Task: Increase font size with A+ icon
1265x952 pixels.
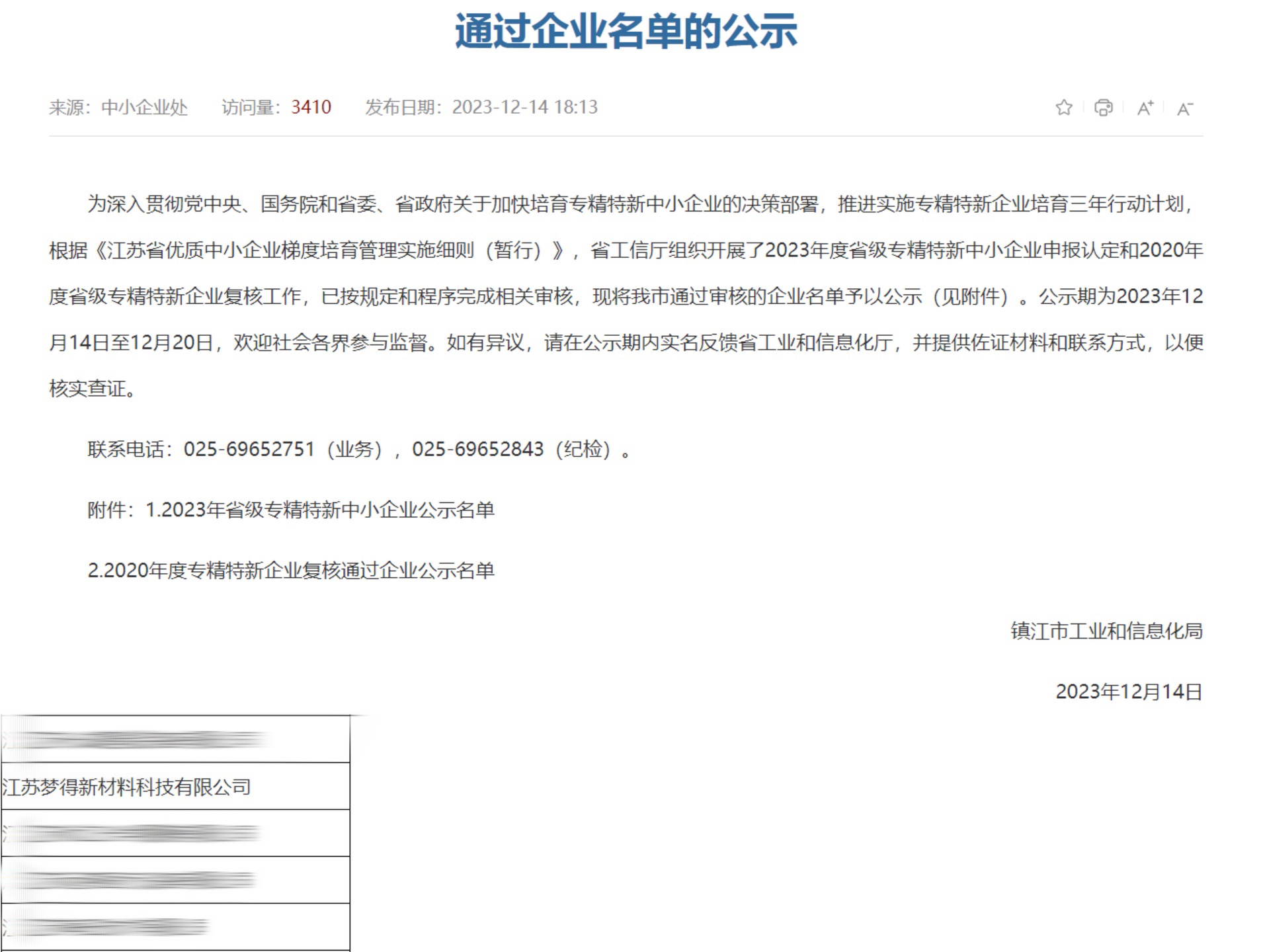Action: 1145,108
